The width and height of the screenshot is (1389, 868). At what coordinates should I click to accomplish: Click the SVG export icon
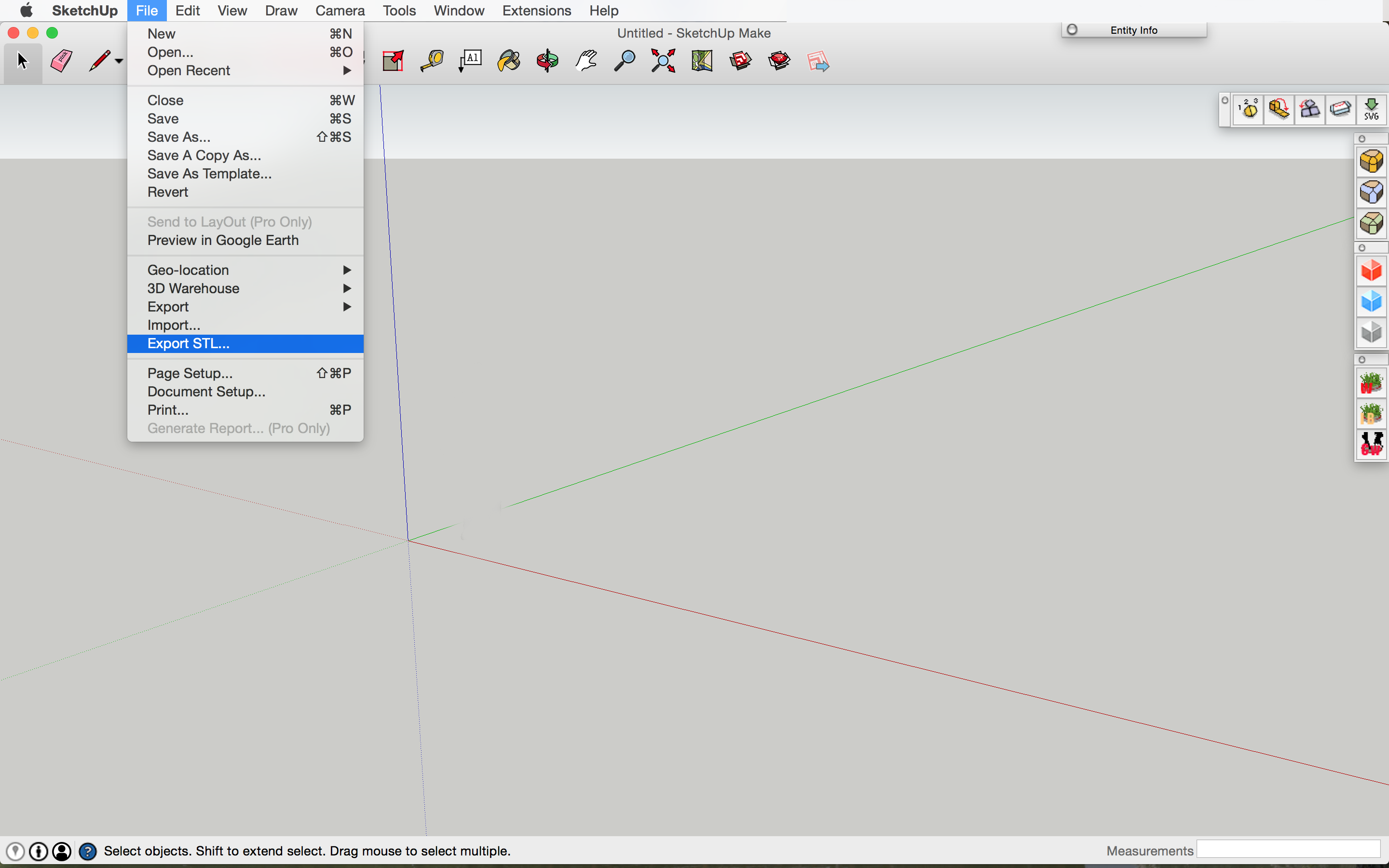click(1371, 109)
